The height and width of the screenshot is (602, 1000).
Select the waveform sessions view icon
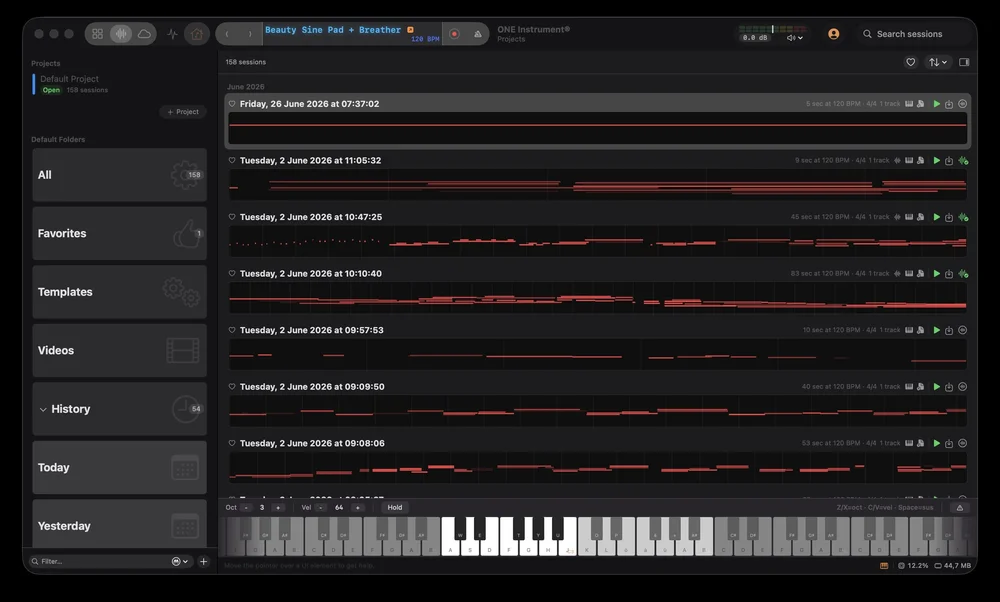121,34
